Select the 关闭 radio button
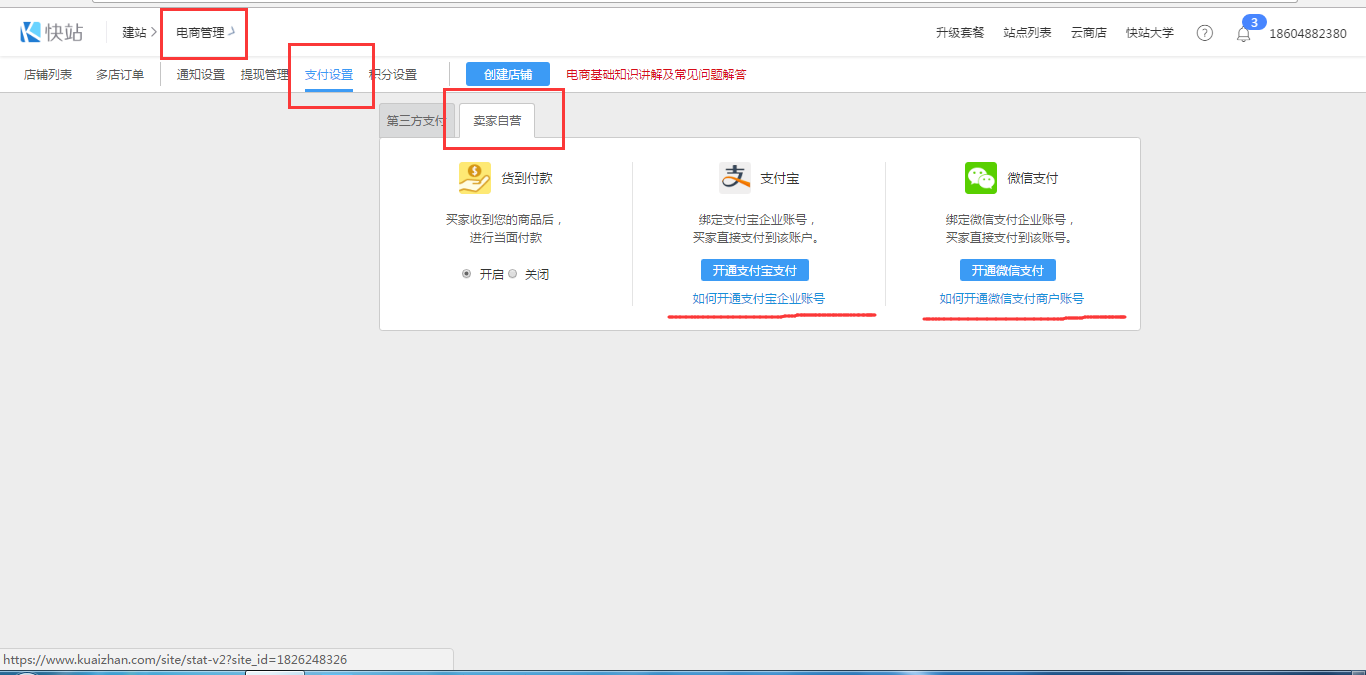The image size is (1366, 675). coord(513,274)
